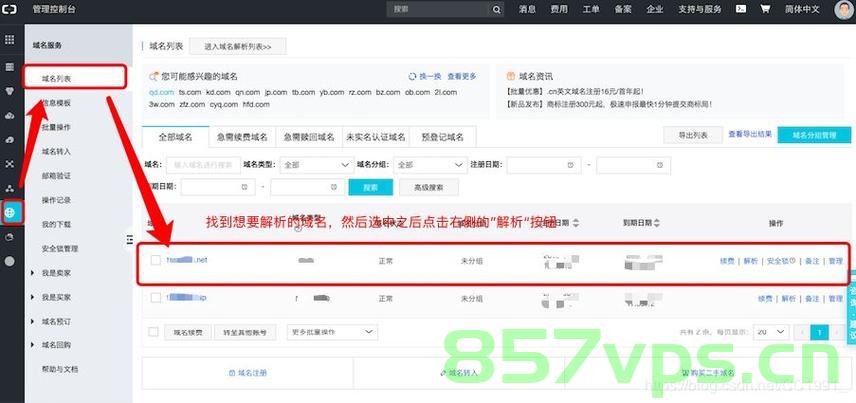Click the 换一换 refresh icon

tap(413, 77)
